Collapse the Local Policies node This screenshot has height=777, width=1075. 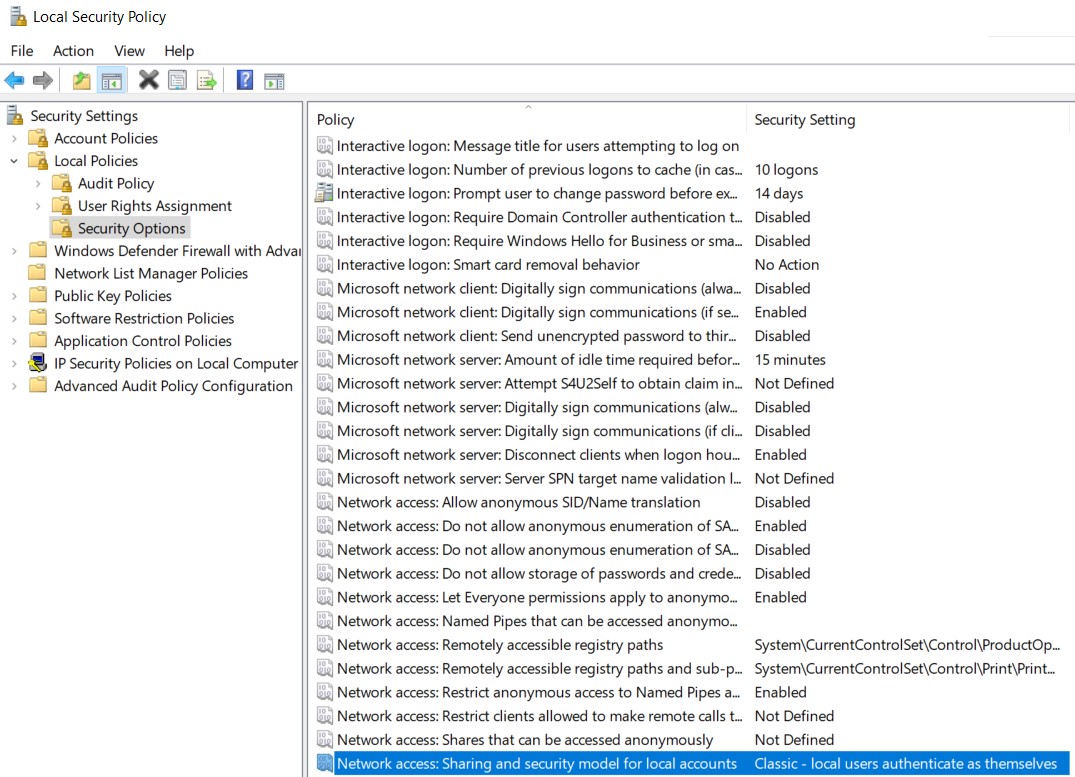(x=15, y=161)
